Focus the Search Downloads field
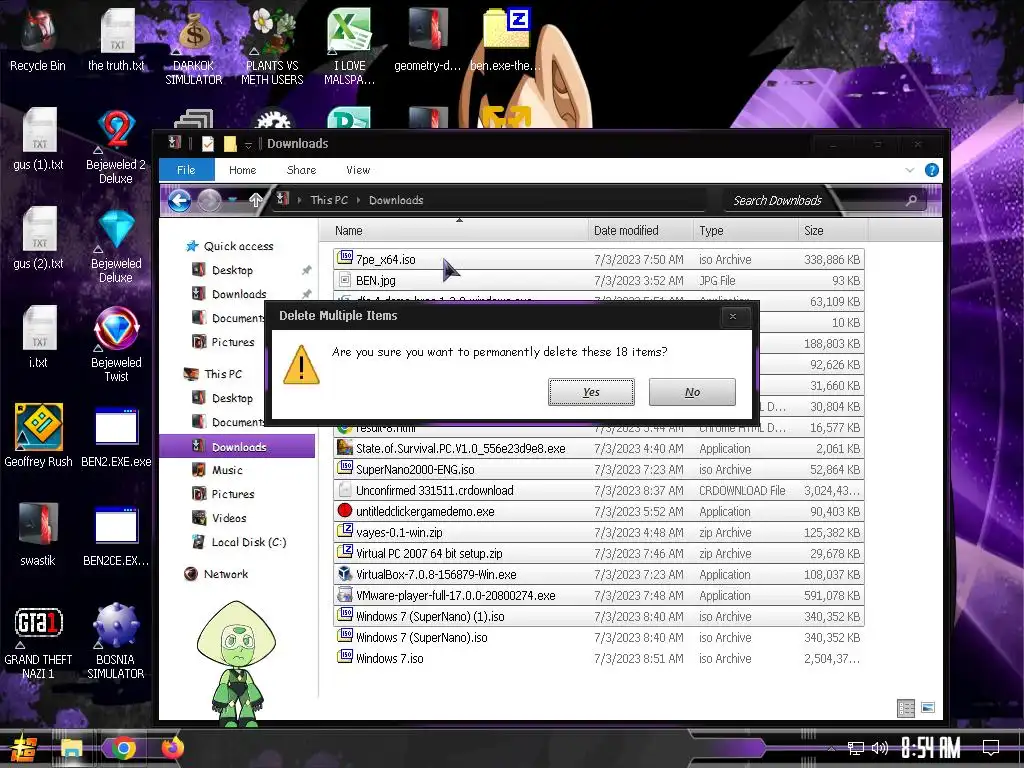The width and height of the screenshot is (1024, 768). [826, 200]
